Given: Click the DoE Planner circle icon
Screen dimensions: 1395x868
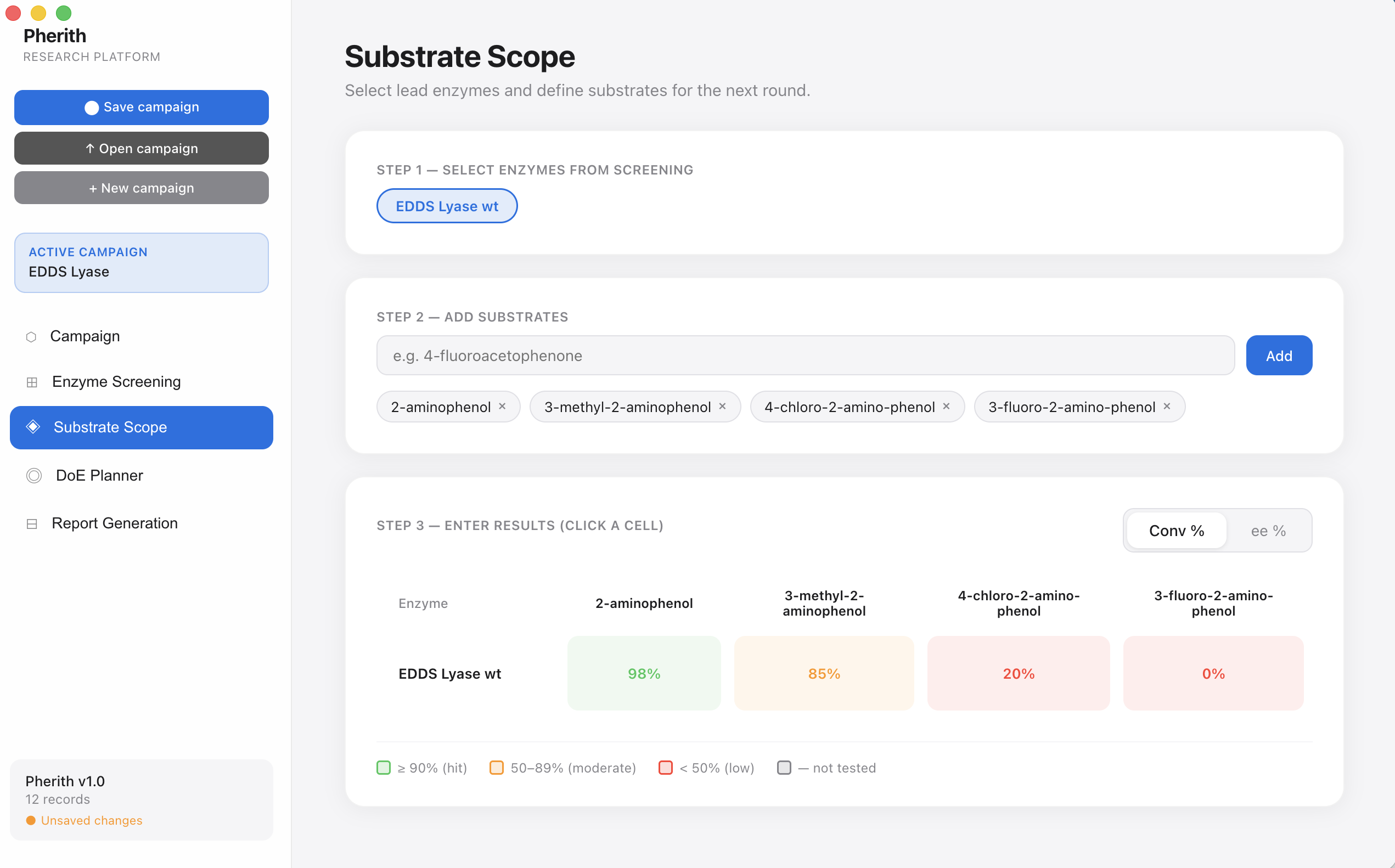Looking at the screenshot, I should (34, 475).
